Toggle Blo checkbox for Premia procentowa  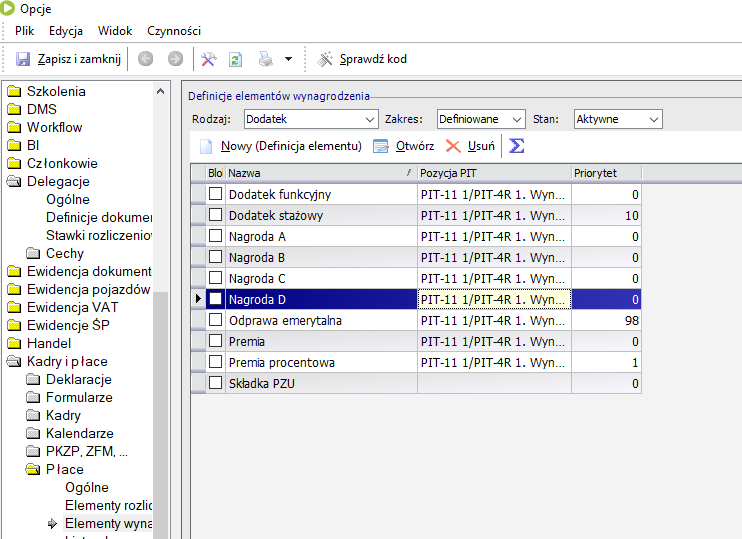point(215,362)
